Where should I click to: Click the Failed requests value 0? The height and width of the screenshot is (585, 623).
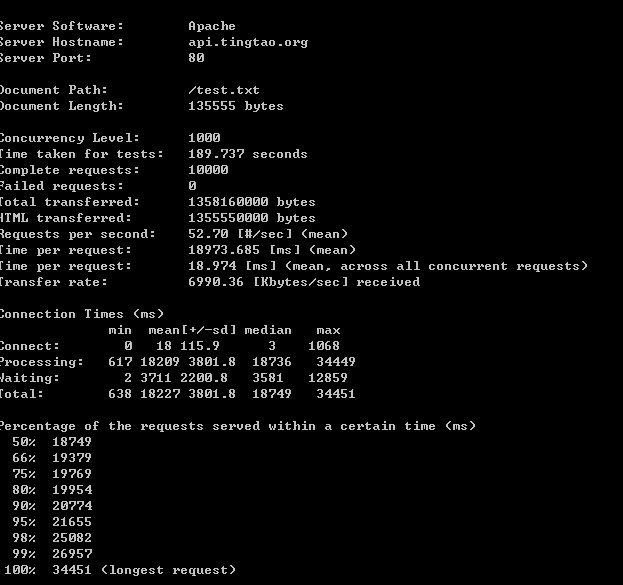192,186
